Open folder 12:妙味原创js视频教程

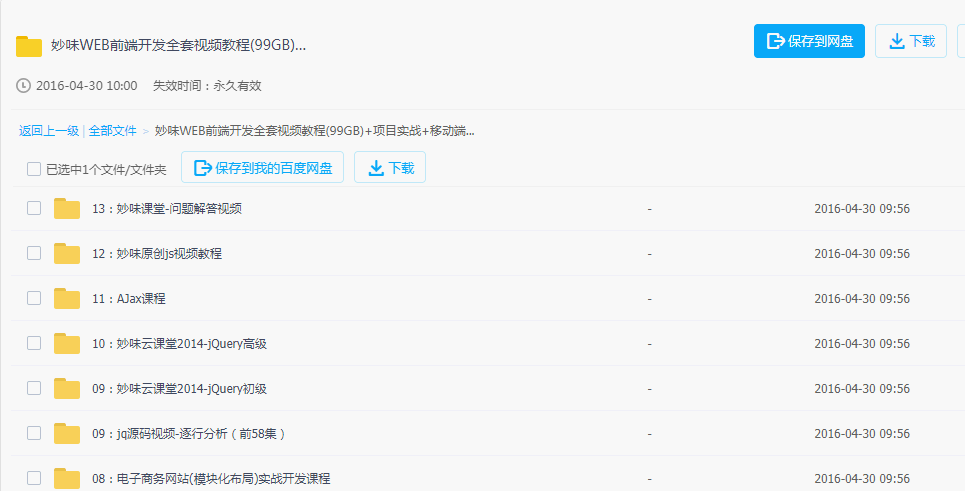157,253
